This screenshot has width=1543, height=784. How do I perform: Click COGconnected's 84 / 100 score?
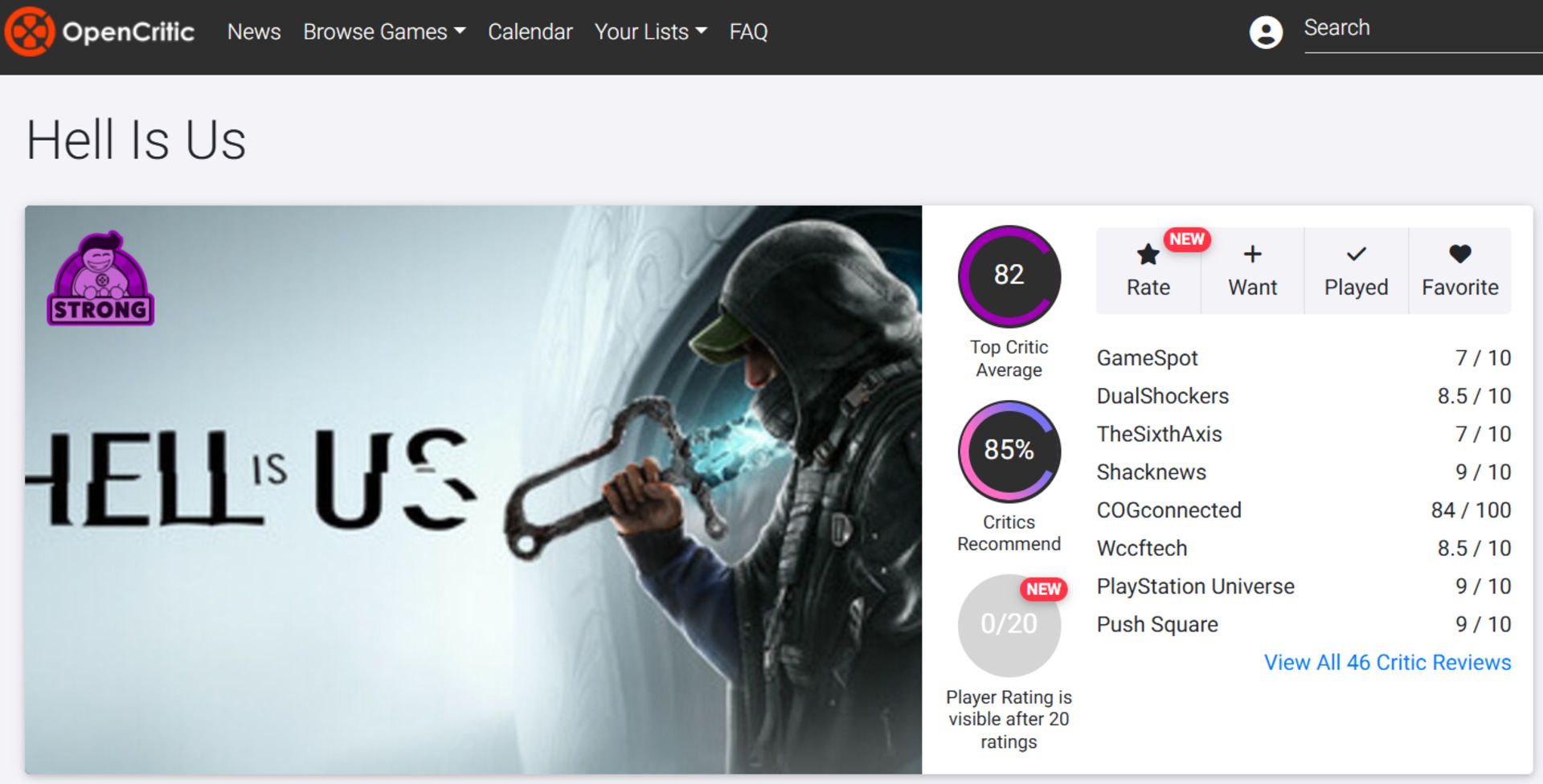[1471, 510]
